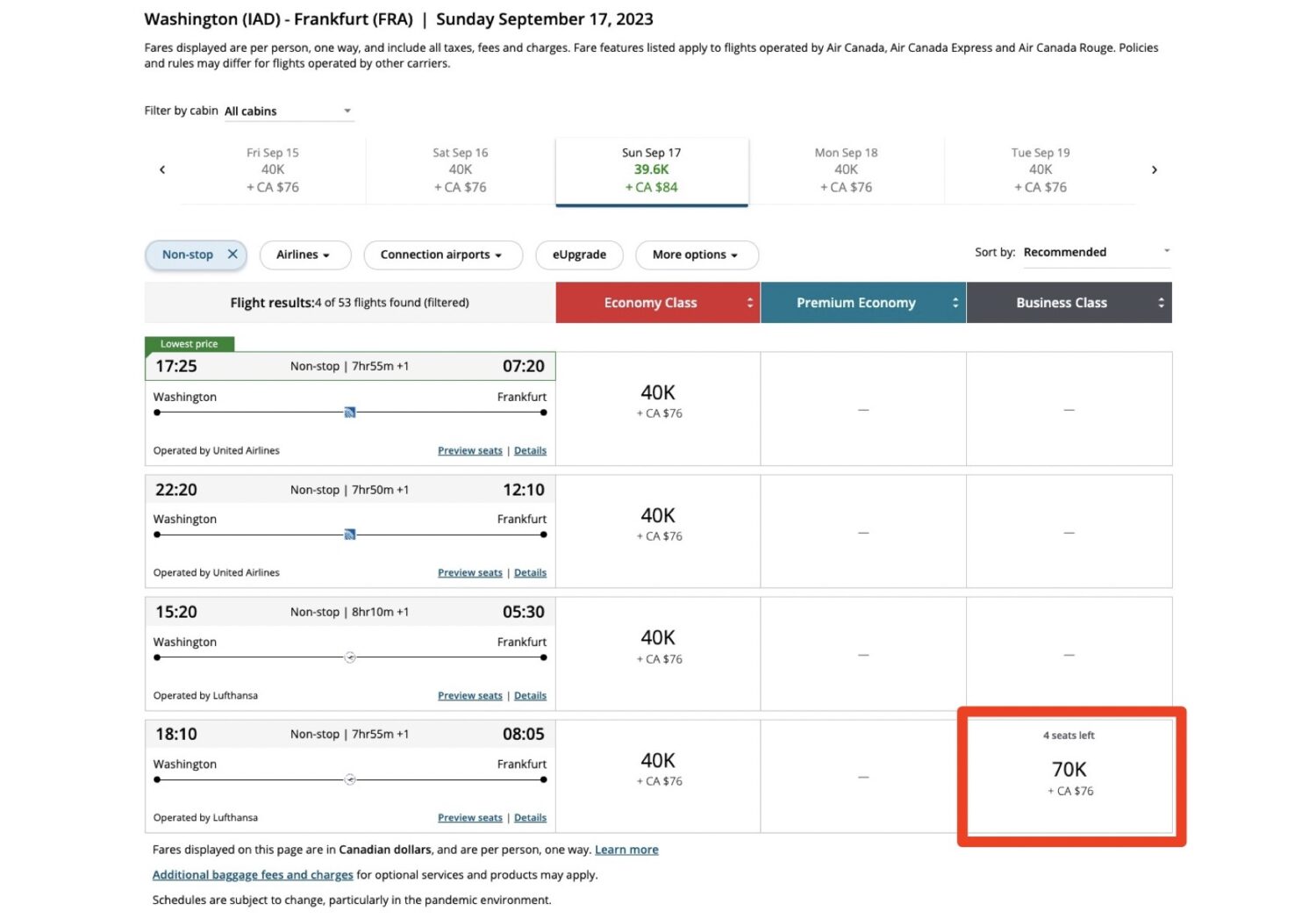Open the Connection airports dropdown

tap(443, 255)
